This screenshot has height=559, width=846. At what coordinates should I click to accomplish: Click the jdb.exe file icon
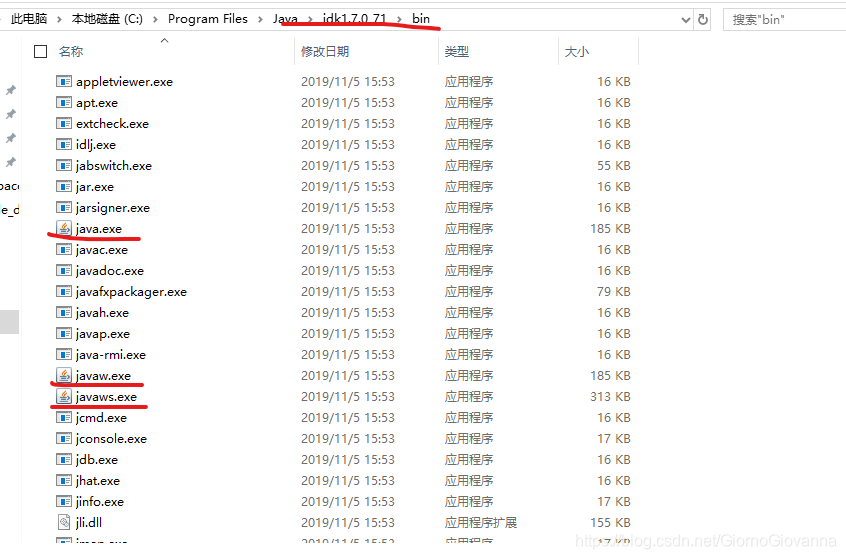(64, 460)
